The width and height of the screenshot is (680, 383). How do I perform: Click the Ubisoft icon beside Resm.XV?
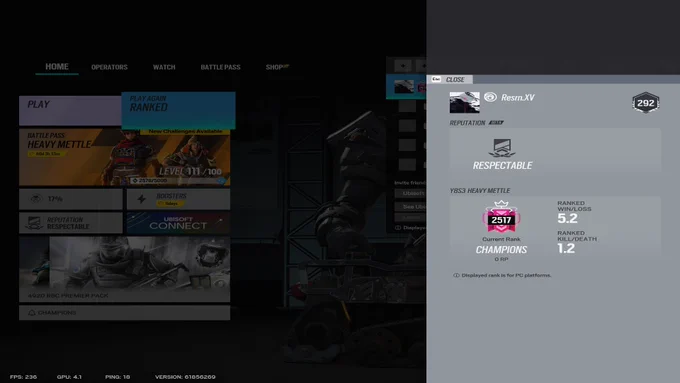coord(490,97)
